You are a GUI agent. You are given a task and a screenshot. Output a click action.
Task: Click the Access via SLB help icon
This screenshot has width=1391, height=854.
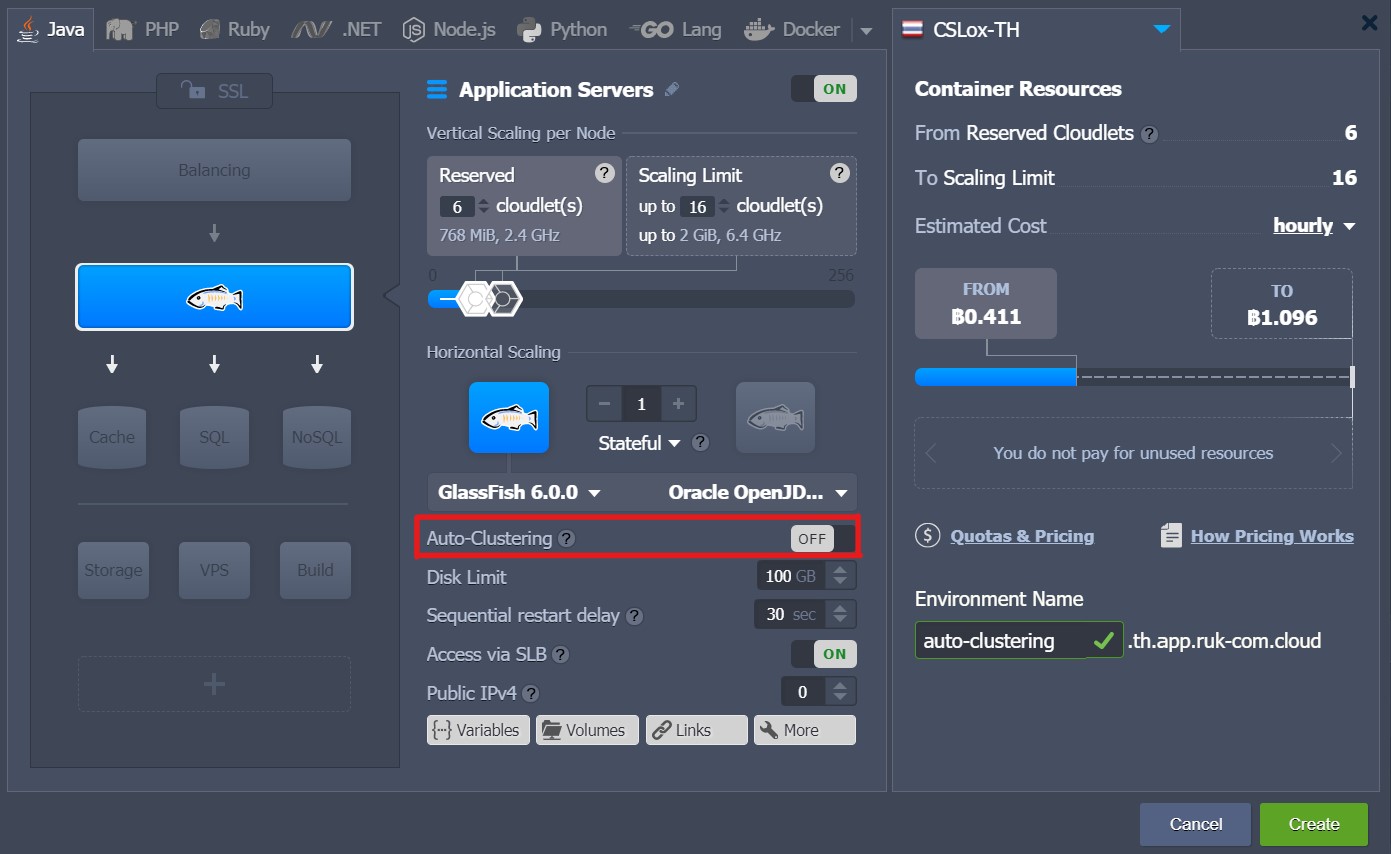[x=561, y=655]
